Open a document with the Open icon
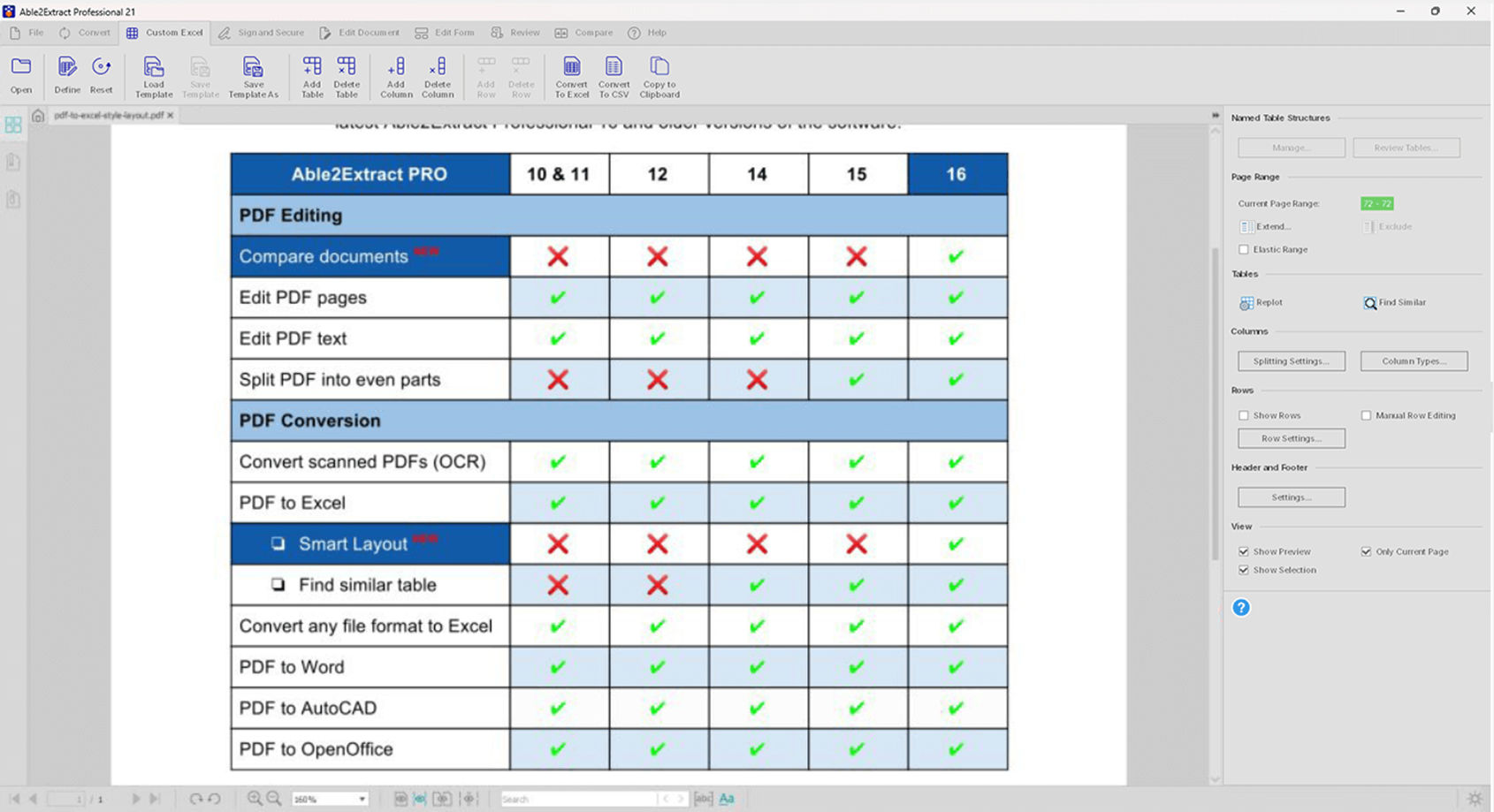 point(20,75)
